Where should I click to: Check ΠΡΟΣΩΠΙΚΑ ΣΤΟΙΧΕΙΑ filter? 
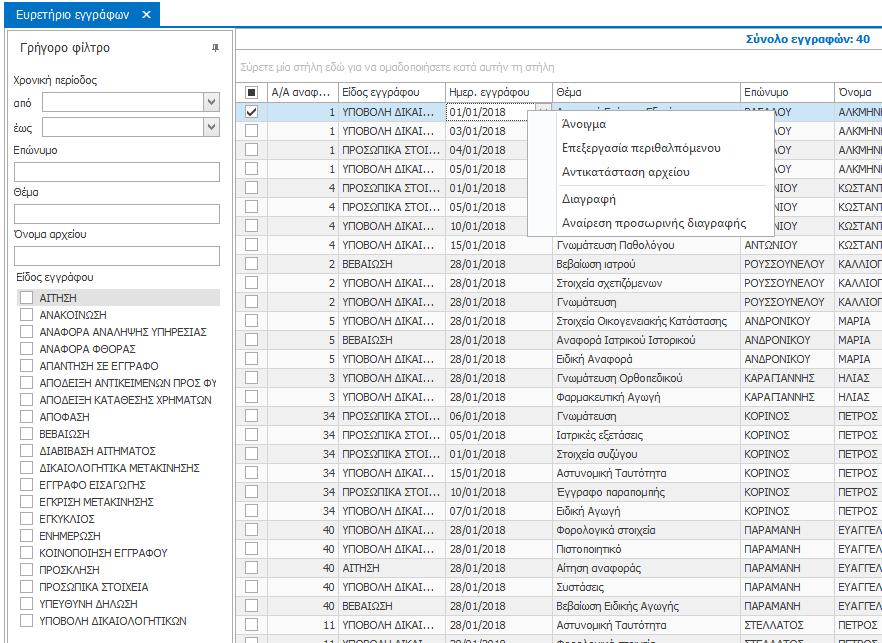pyautogui.click(x=26, y=587)
